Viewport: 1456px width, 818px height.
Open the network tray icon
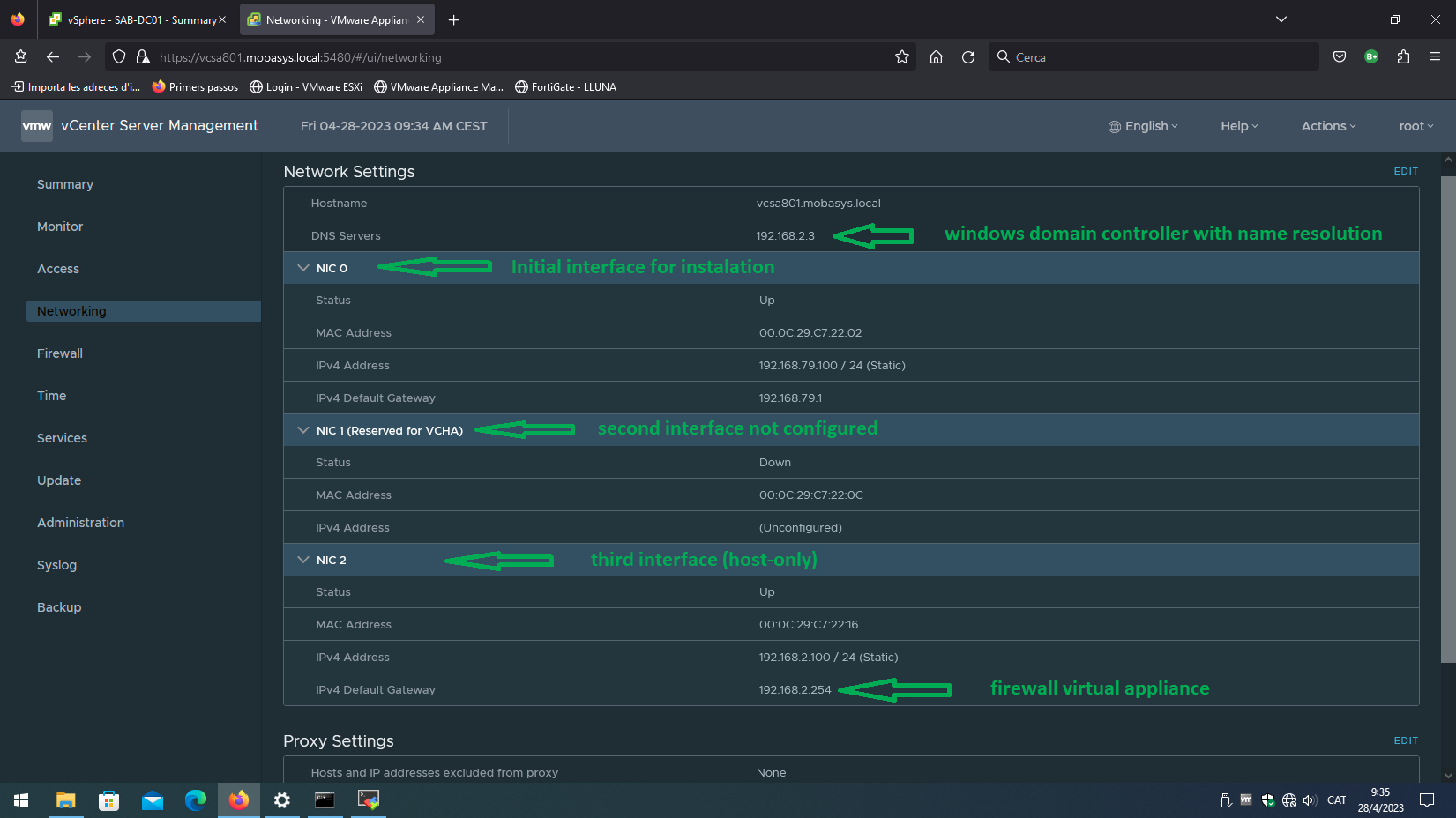pyautogui.click(x=1289, y=800)
